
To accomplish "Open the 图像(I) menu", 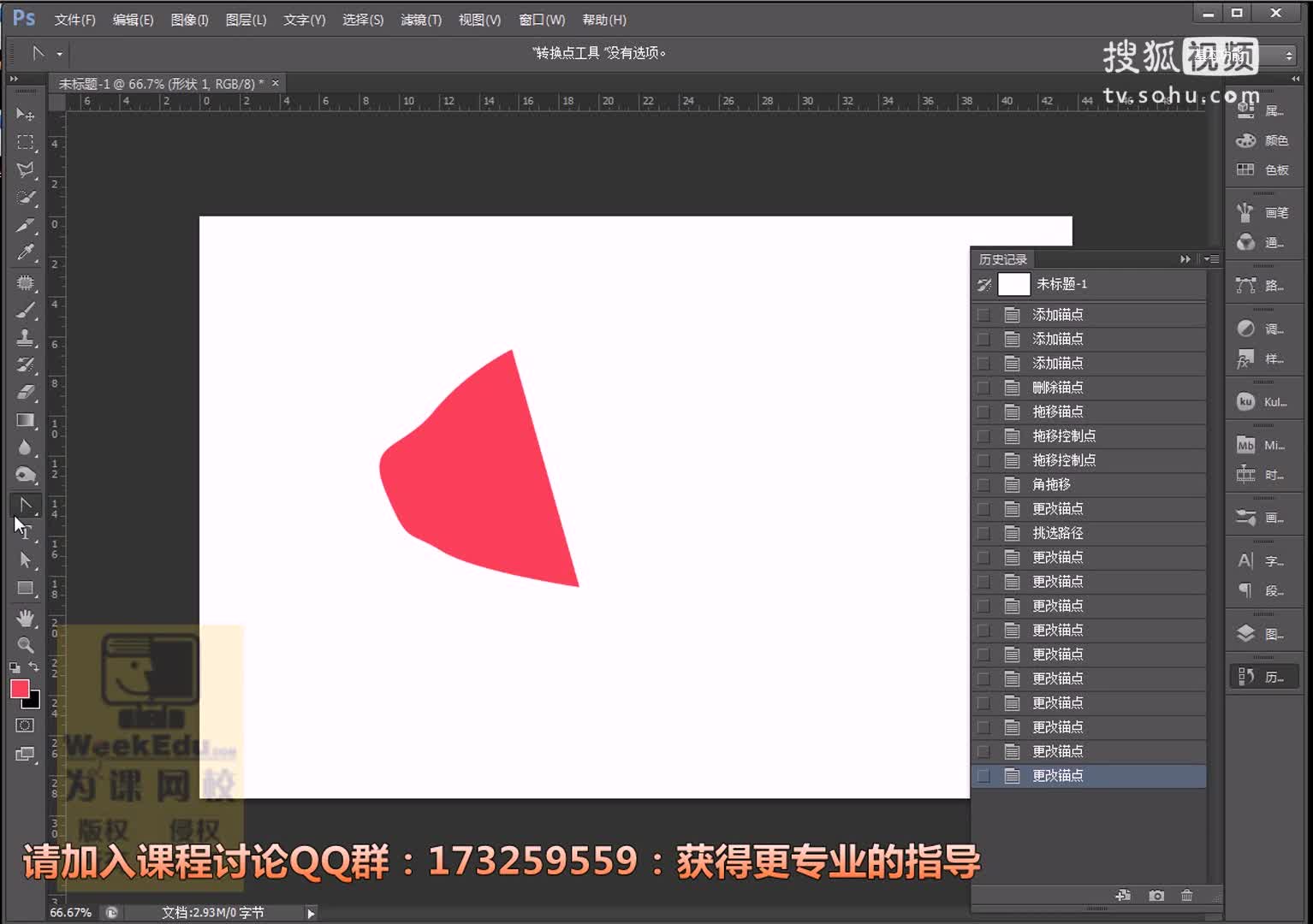I will (189, 20).
